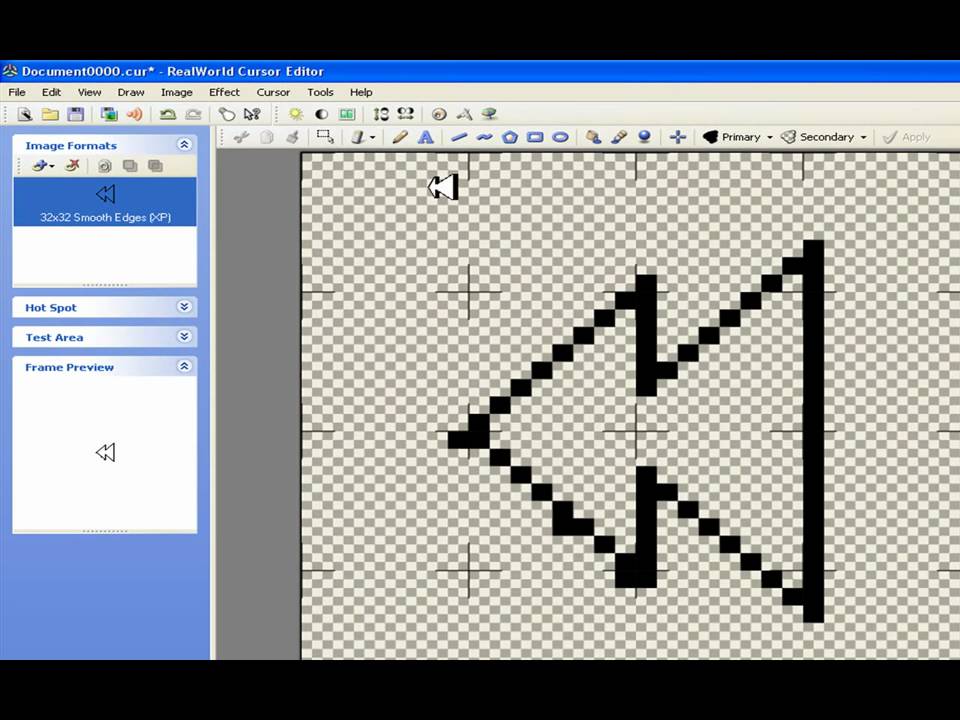Expand the Test Area panel
960x720 pixels.
pos(184,336)
